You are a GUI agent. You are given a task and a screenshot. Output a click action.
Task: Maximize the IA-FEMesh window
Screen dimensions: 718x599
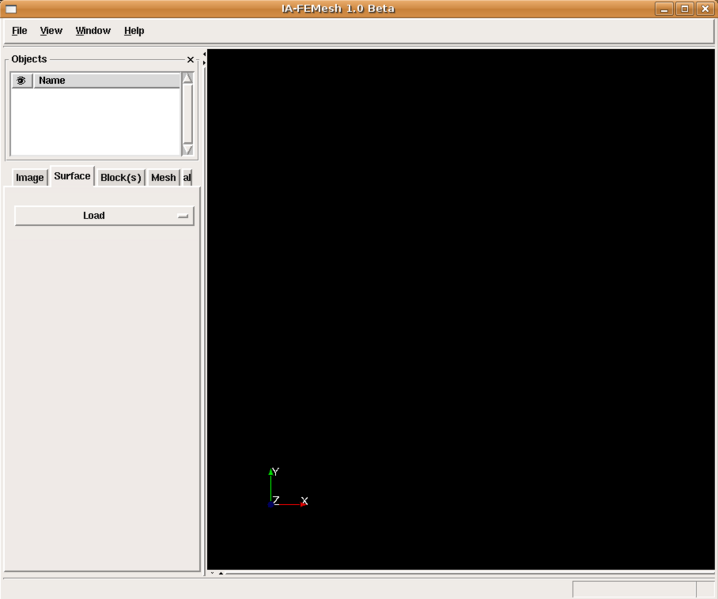pyautogui.click(x=685, y=9)
